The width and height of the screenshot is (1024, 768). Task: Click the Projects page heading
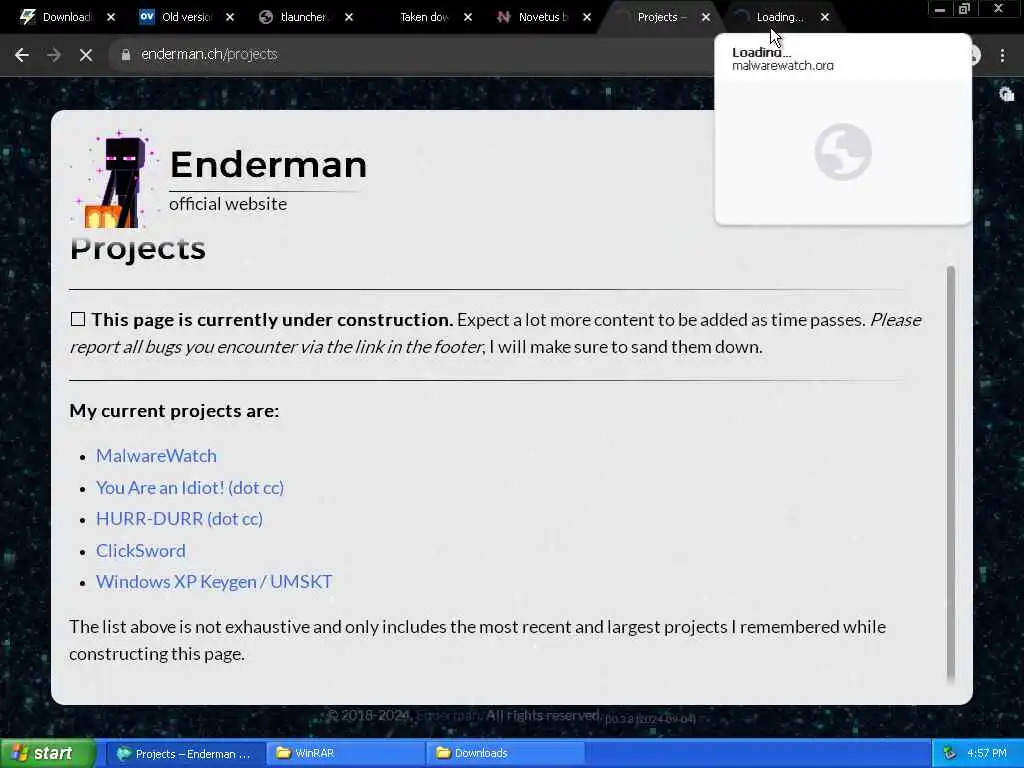(x=138, y=248)
